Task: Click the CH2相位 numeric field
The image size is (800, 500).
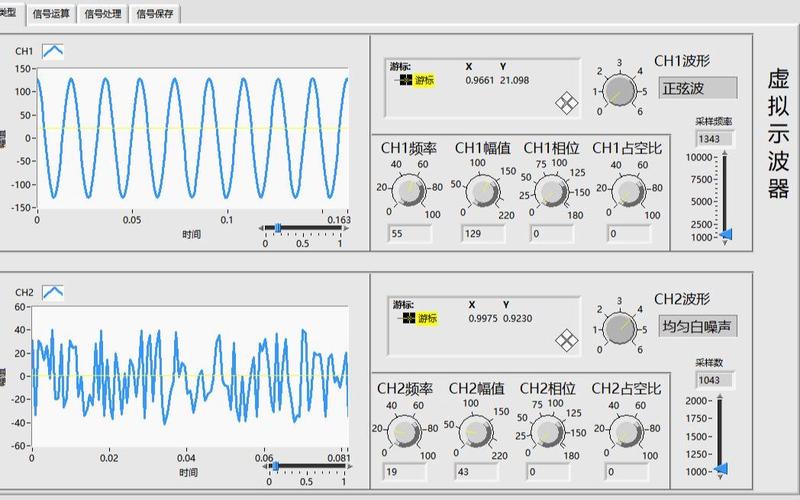Action: [548, 472]
